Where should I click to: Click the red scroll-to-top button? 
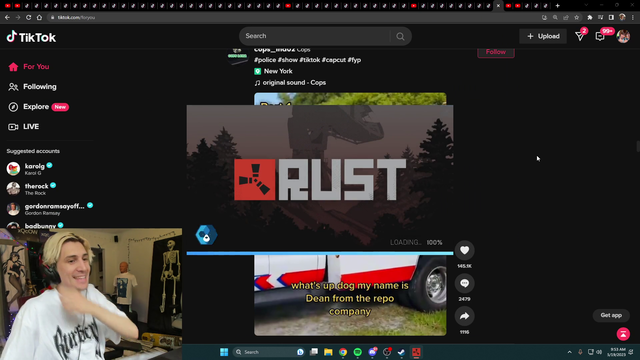(623, 334)
